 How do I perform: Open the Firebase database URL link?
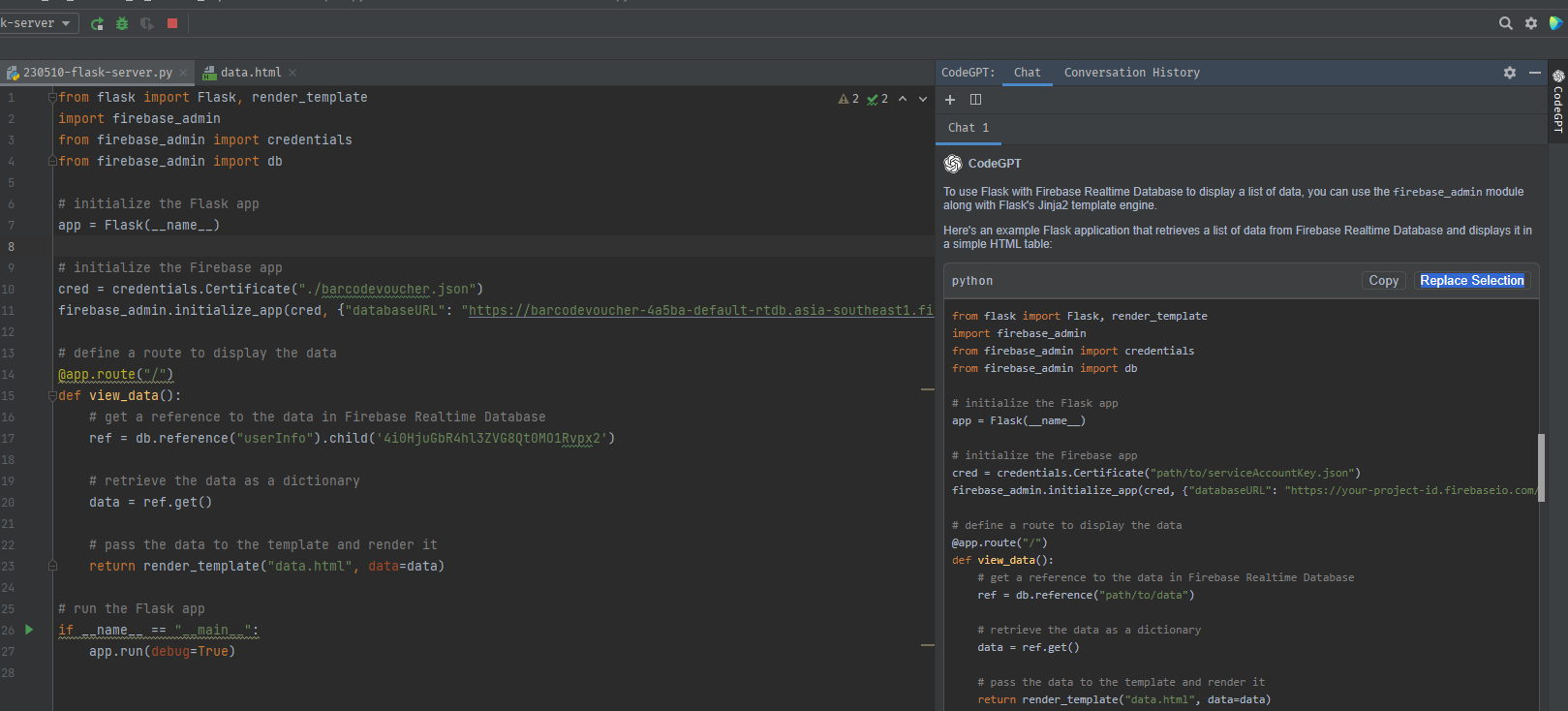[x=700, y=310]
